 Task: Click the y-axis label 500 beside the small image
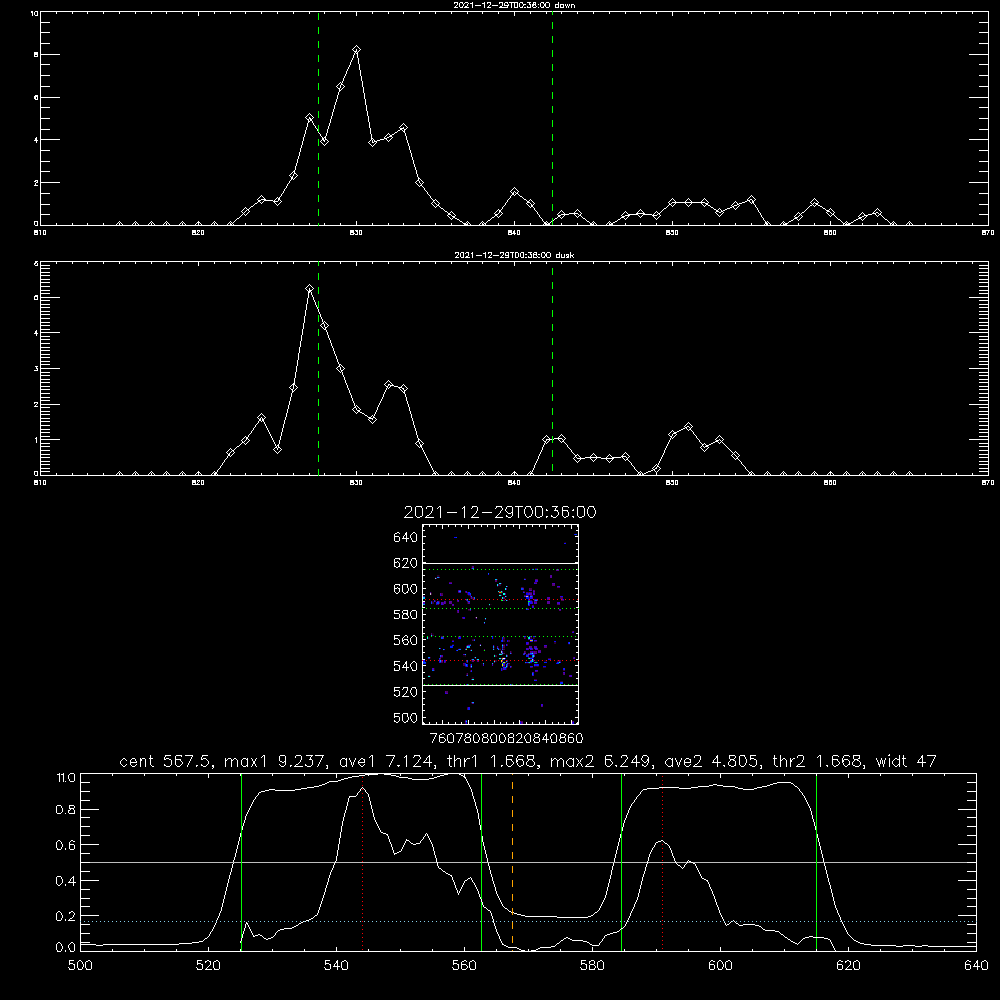[406, 717]
